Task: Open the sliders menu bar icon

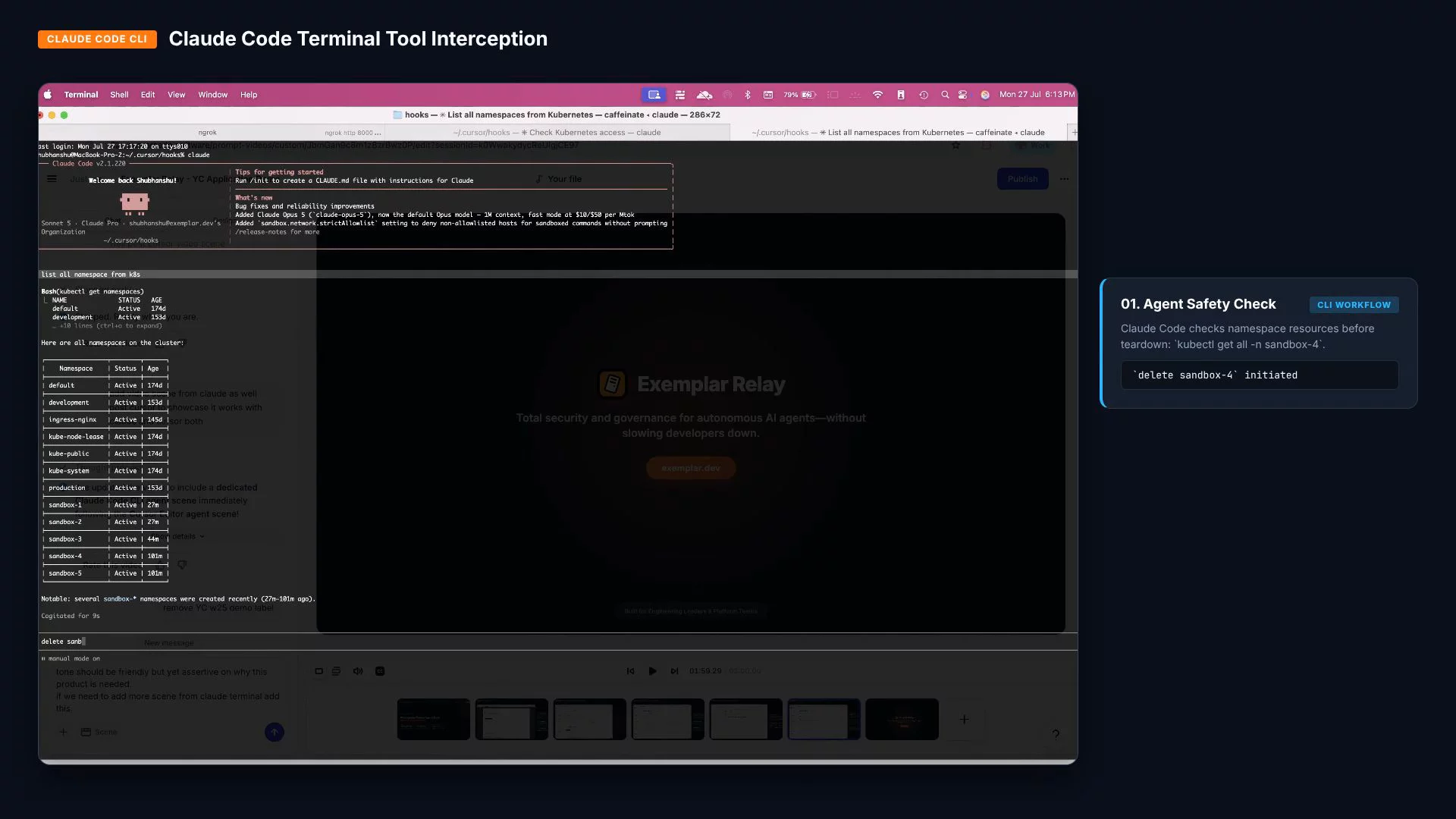Action: (x=680, y=95)
